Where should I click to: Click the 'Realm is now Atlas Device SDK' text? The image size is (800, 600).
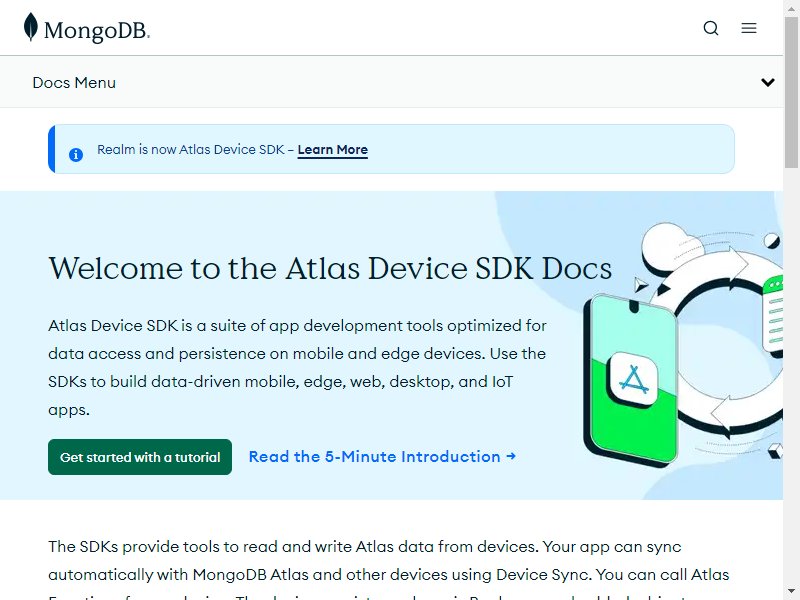tap(191, 149)
